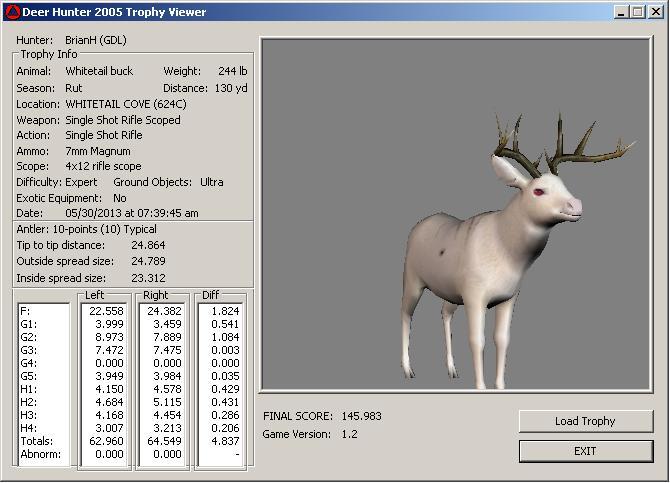Viewport: 670px width, 483px height.
Task: Click the H4: row label
Action: click(29, 428)
